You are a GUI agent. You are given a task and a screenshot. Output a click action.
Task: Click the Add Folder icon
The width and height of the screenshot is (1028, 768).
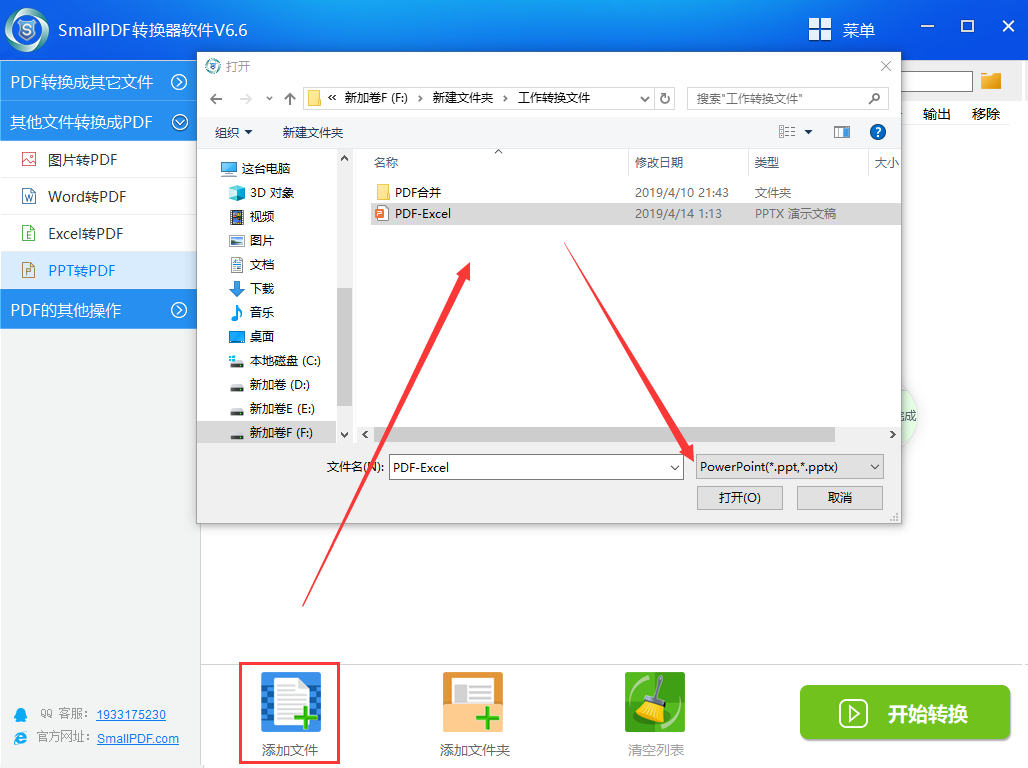473,702
